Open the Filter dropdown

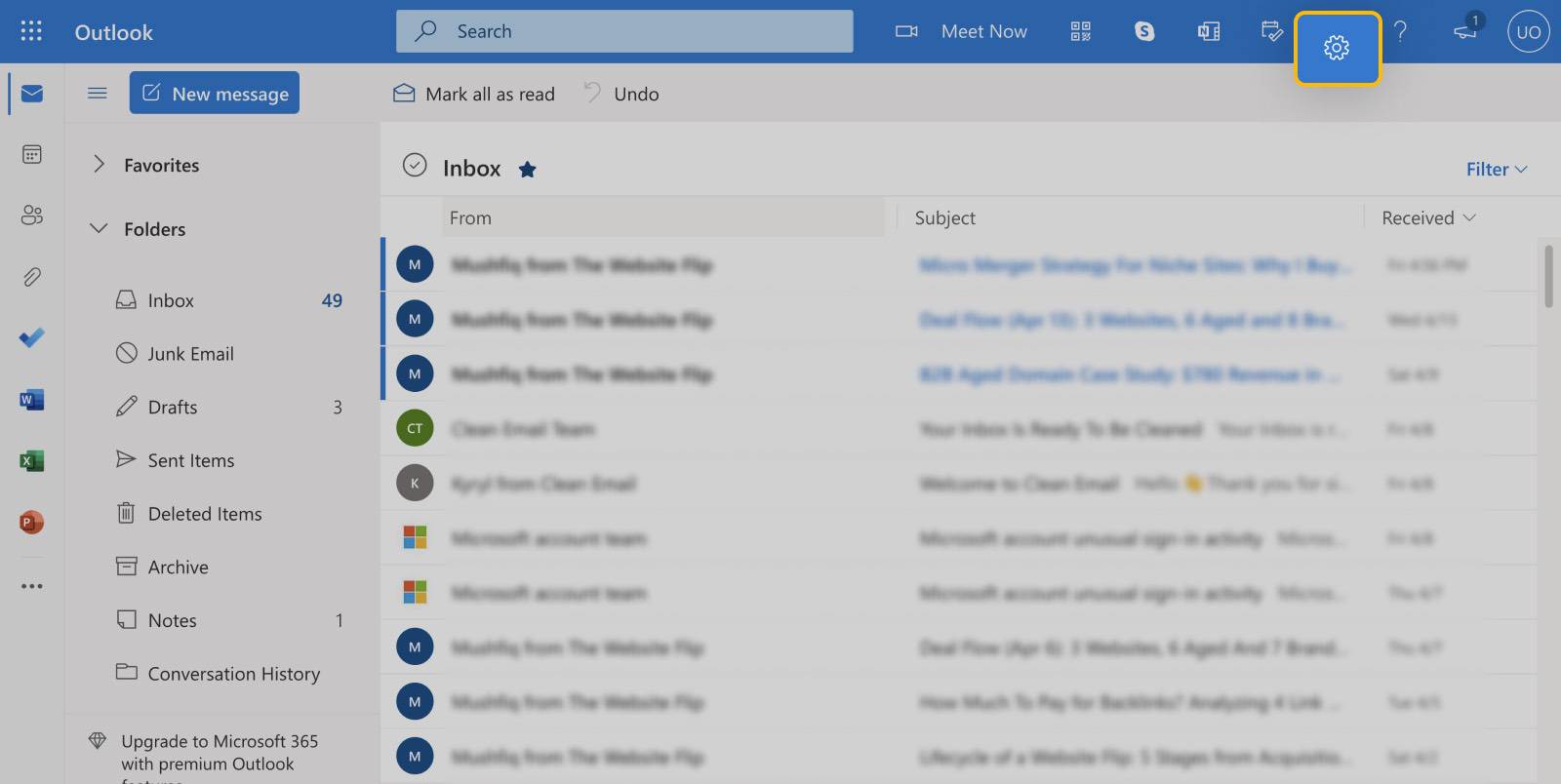pyautogui.click(x=1496, y=170)
